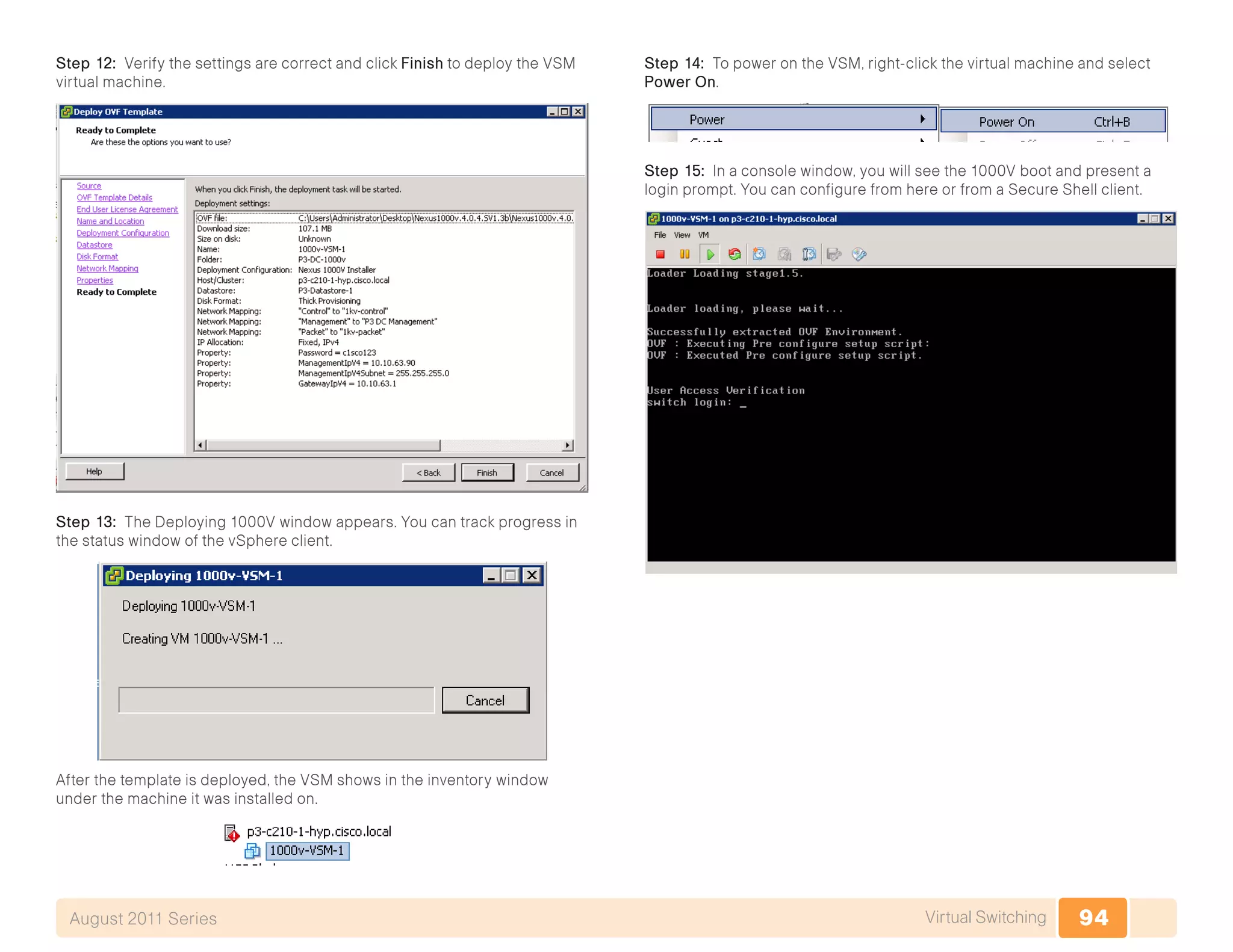Click the floppy device connect icon
Viewport: 1233px width, 952px height.
834,255
